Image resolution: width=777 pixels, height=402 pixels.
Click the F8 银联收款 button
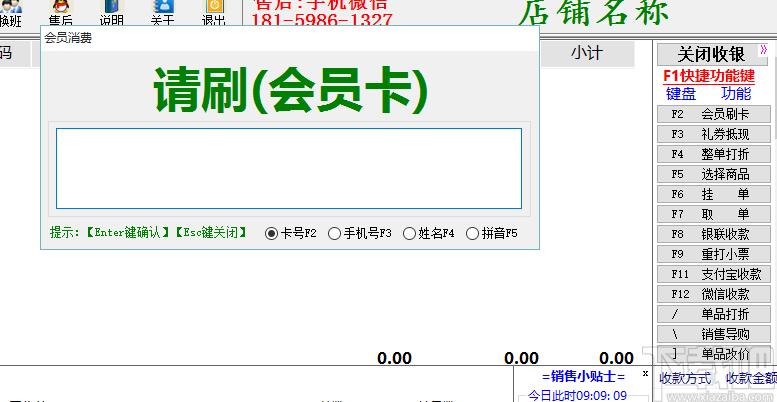pyautogui.click(x=714, y=234)
